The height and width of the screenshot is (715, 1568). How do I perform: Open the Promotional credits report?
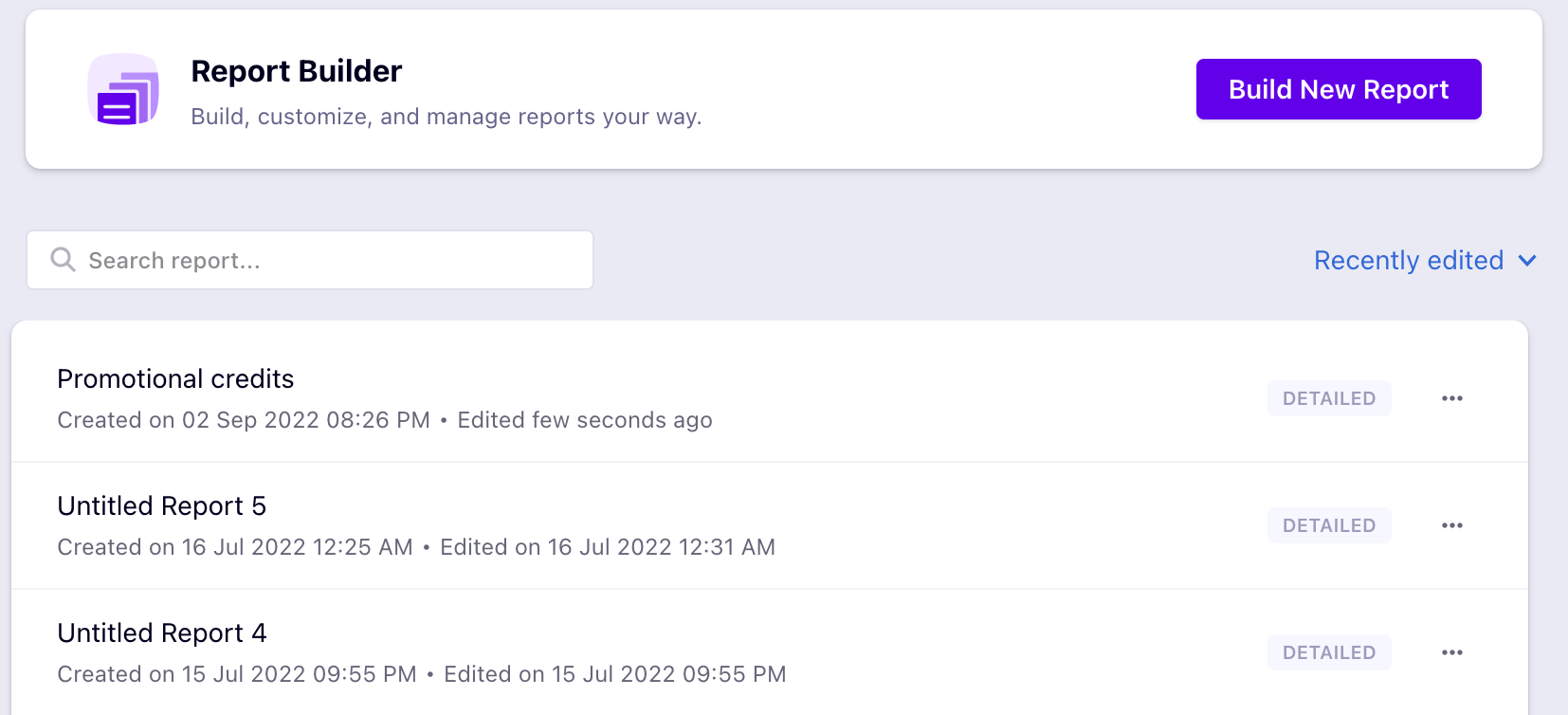coord(175,379)
